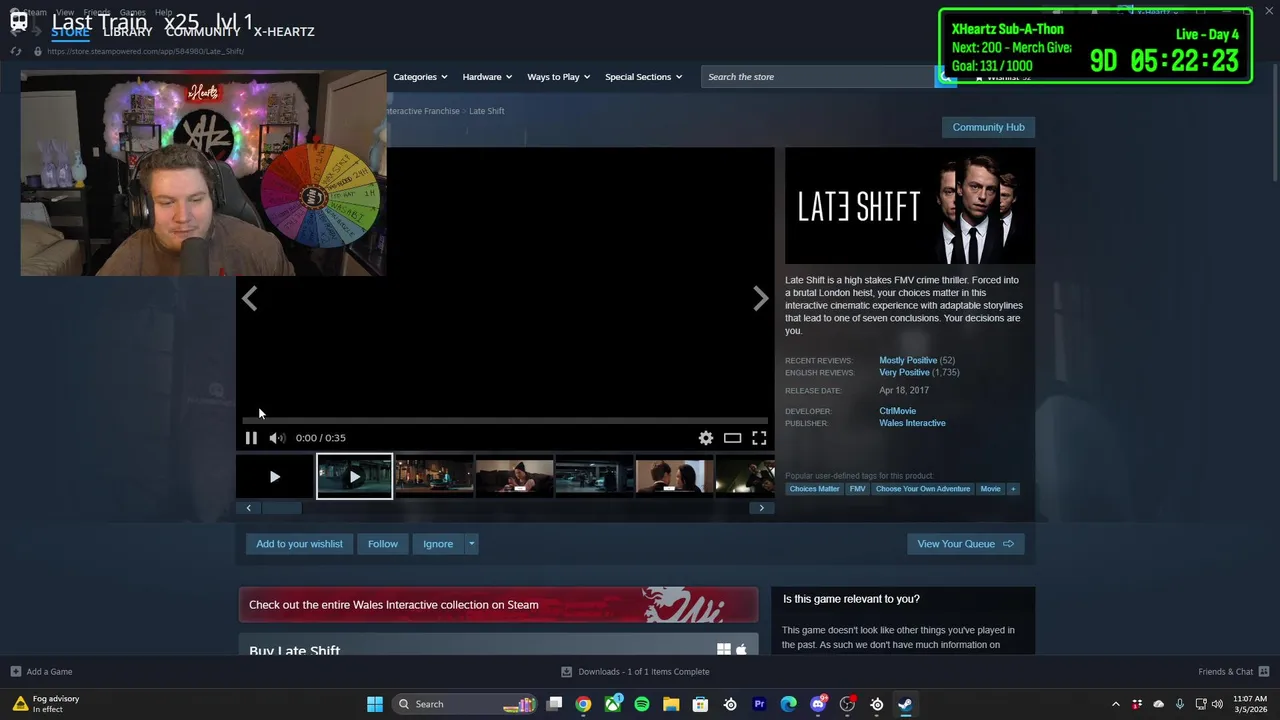Viewport: 1280px width, 720px height.
Task: Open the Very Positive English reviews
Action: pyautogui.click(x=904, y=372)
